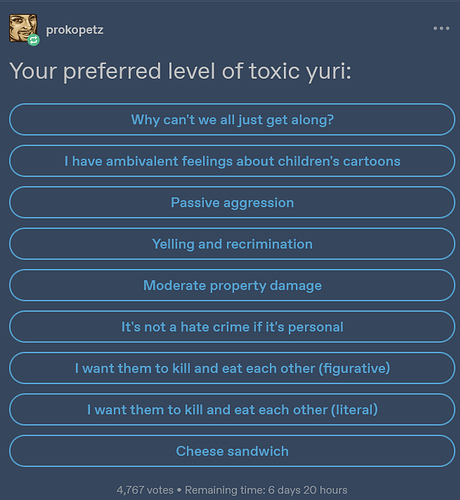This screenshot has width=460, height=500.
Task: Click the 4,767 votes count
Action: point(145,490)
